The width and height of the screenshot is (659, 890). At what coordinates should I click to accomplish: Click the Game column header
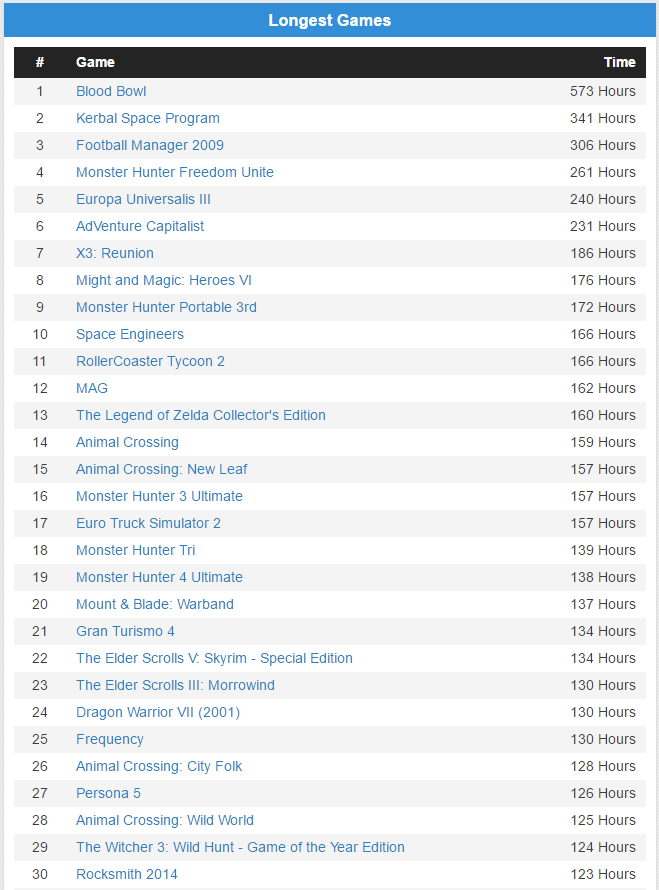pos(95,62)
